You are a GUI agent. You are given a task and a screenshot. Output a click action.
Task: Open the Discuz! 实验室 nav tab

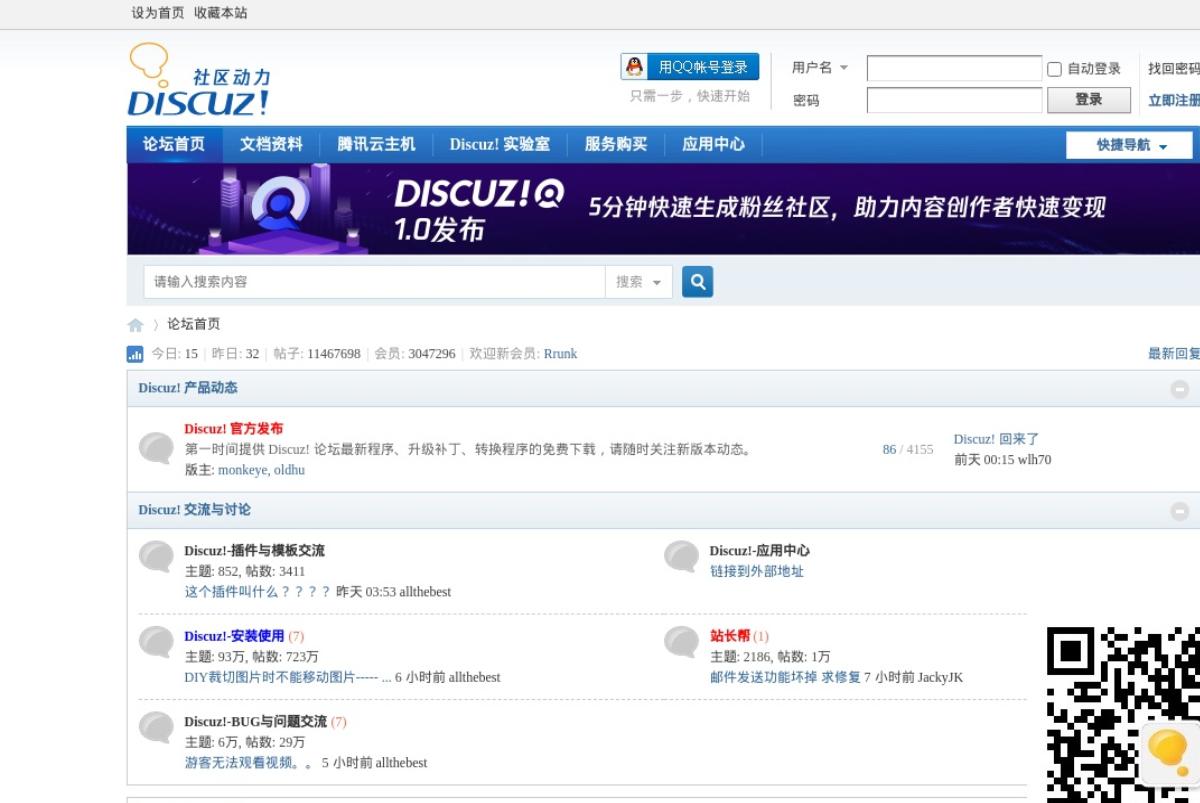(500, 144)
